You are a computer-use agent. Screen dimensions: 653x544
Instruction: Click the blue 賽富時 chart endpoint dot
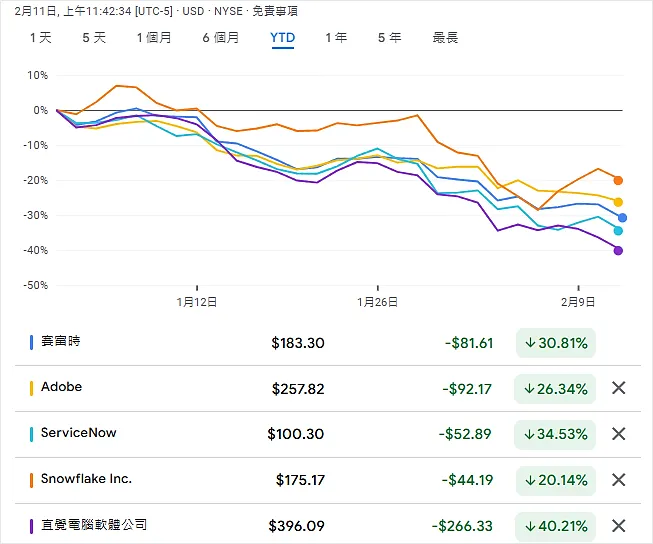(x=622, y=217)
